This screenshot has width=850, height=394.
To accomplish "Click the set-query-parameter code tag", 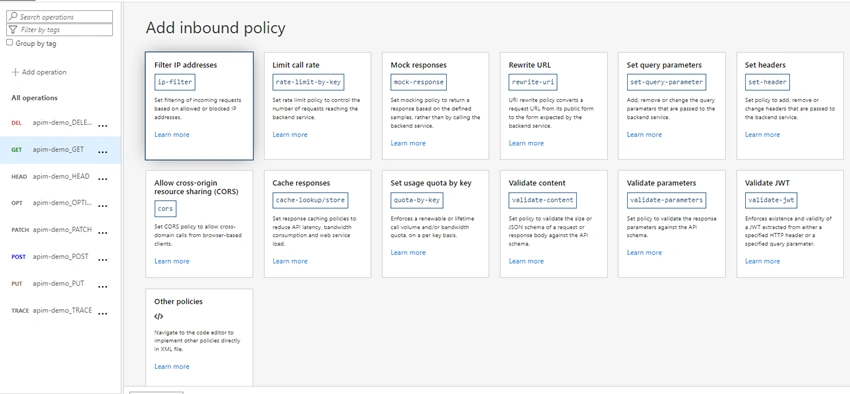I will pos(666,82).
